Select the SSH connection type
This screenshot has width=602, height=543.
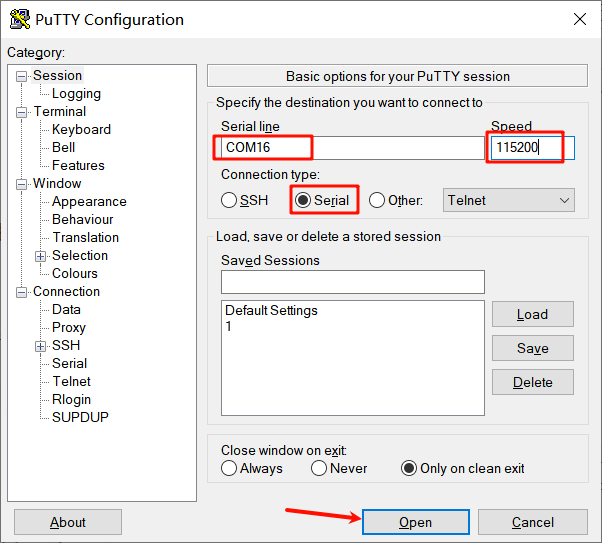point(229,200)
